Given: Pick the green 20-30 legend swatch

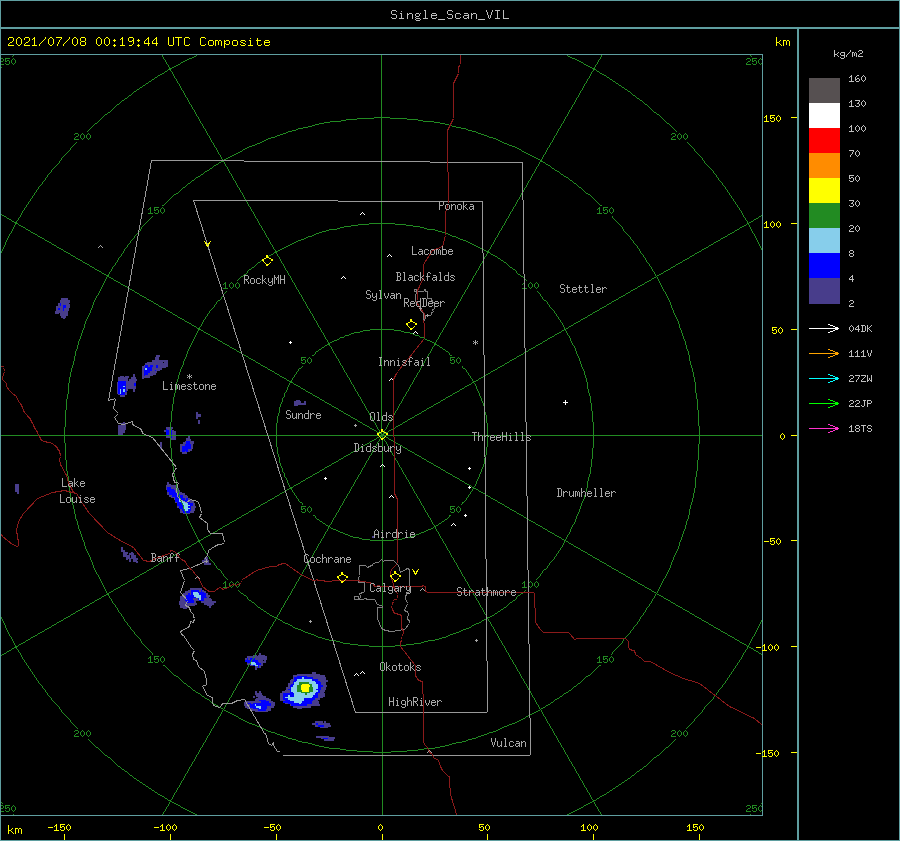Looking at the screenshot, I should pos(824,216).
